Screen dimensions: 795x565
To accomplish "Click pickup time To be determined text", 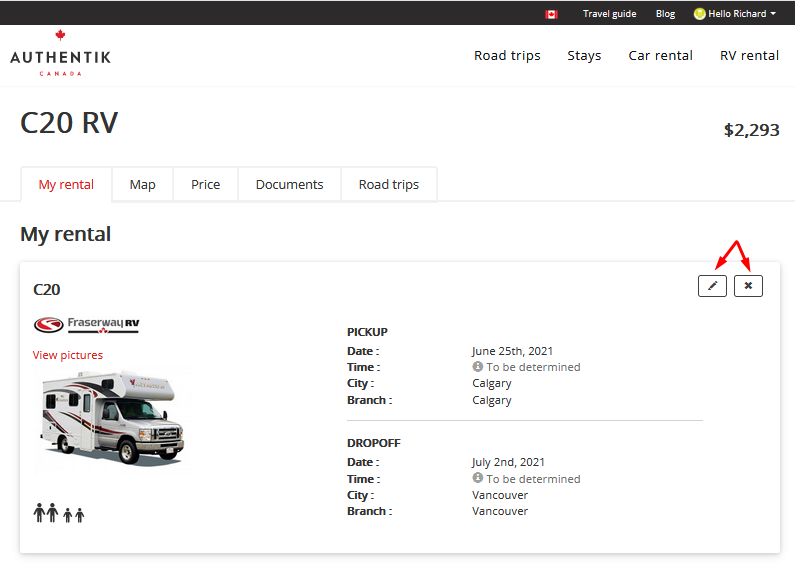I will point(533,367).
